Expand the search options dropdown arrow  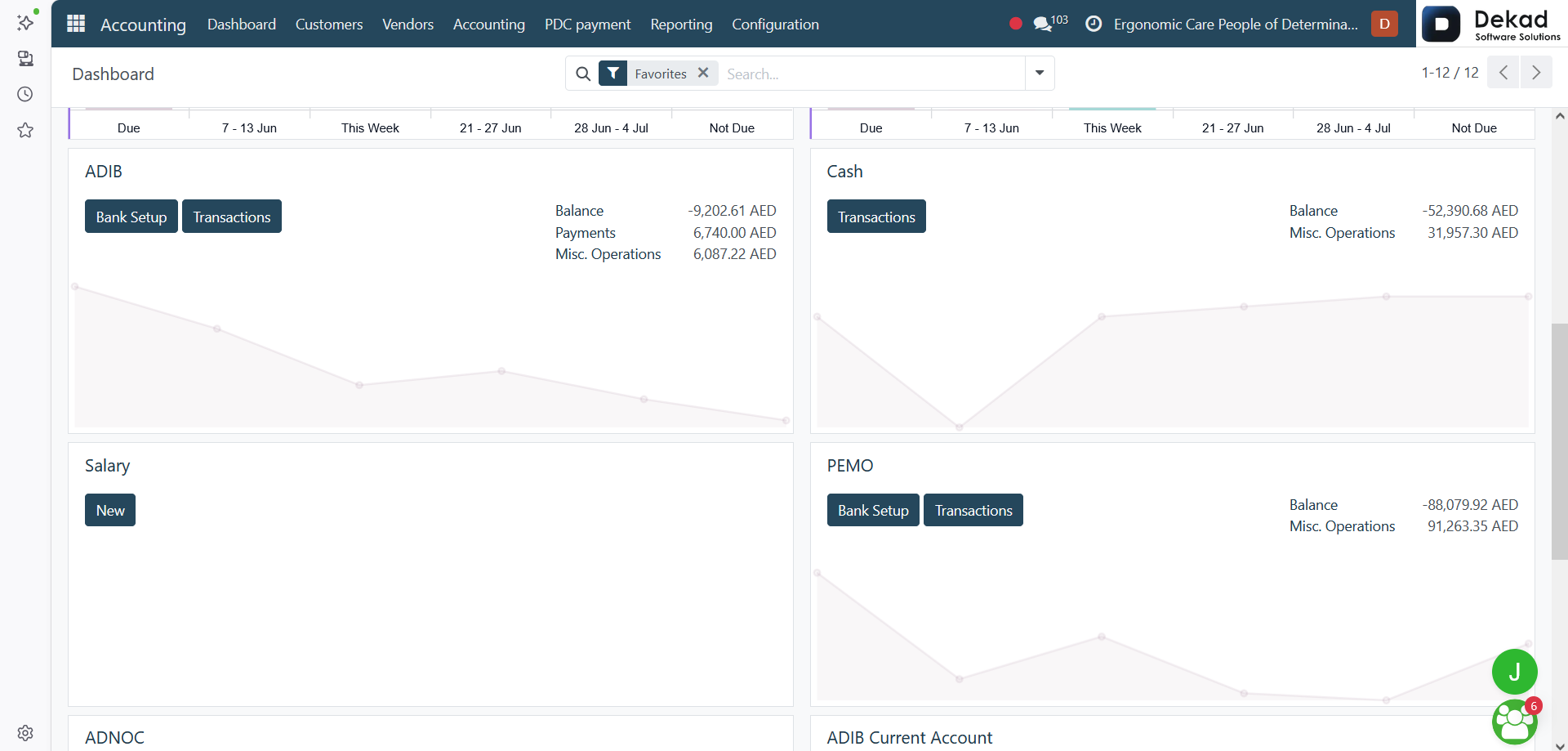point(1040,73)
